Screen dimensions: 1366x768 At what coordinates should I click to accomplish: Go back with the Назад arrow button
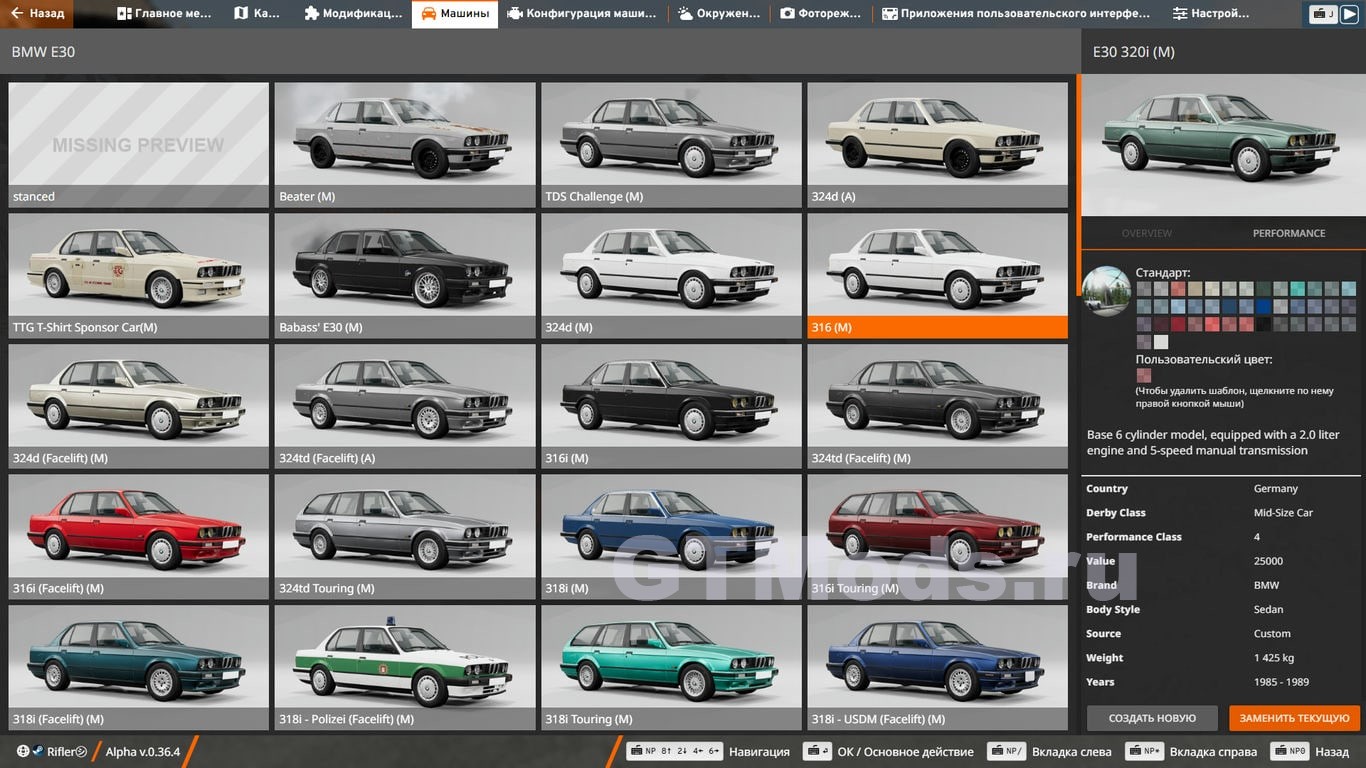coord(38,14)
